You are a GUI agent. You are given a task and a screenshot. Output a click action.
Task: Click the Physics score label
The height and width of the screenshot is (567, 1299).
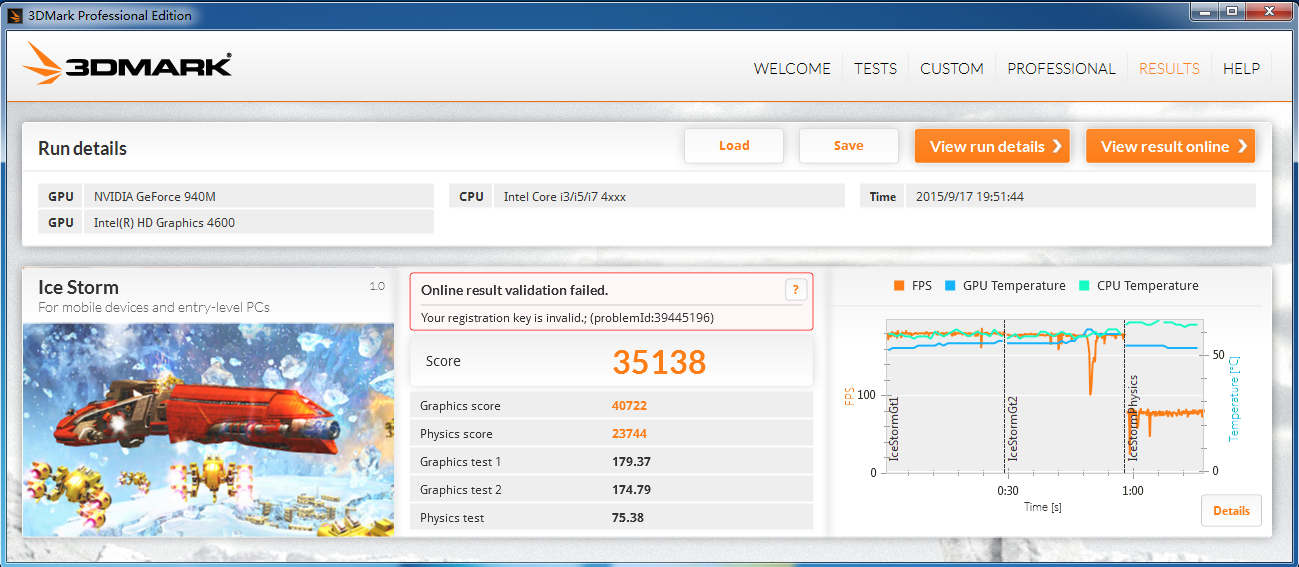(456, 434)
